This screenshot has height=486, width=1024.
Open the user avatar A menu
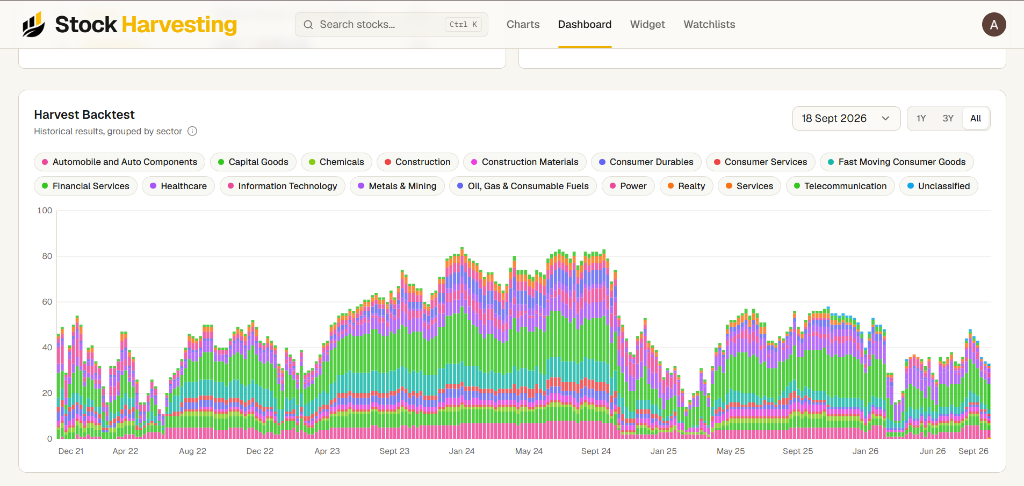(x=993, y=25)
